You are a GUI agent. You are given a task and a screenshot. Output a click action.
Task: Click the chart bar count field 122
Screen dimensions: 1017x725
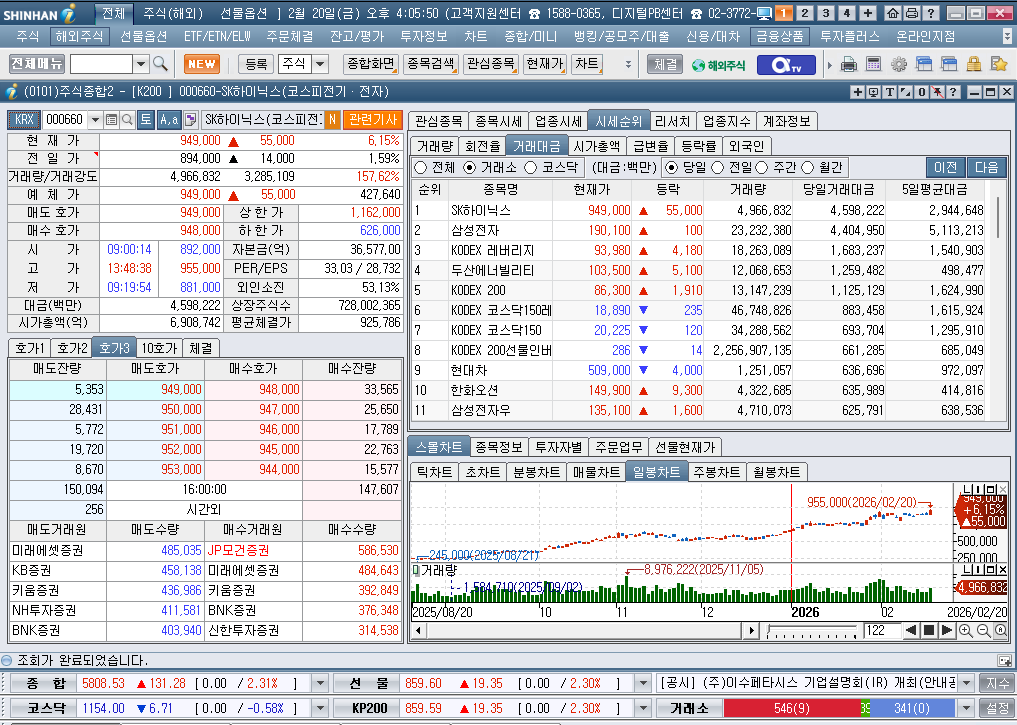(881, 630)
